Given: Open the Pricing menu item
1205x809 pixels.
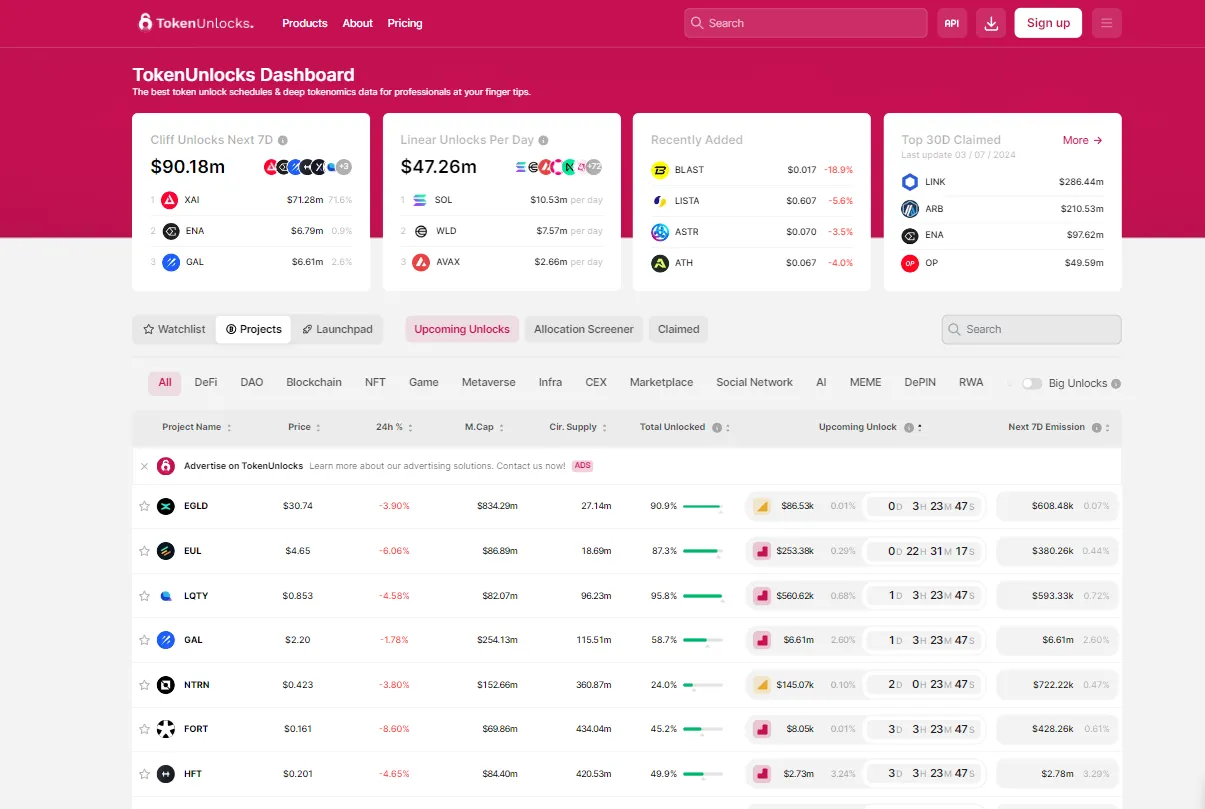Looking at the screenshot, I should [405, 23].
